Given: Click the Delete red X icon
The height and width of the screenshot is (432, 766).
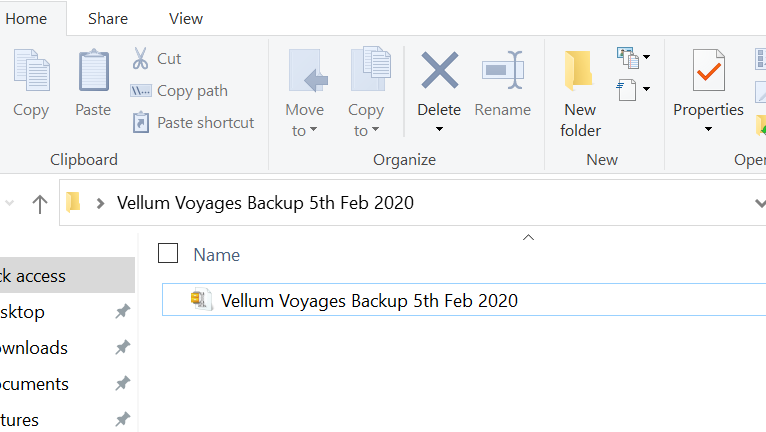Looking at the screenshot, I should tap(439, 70).
